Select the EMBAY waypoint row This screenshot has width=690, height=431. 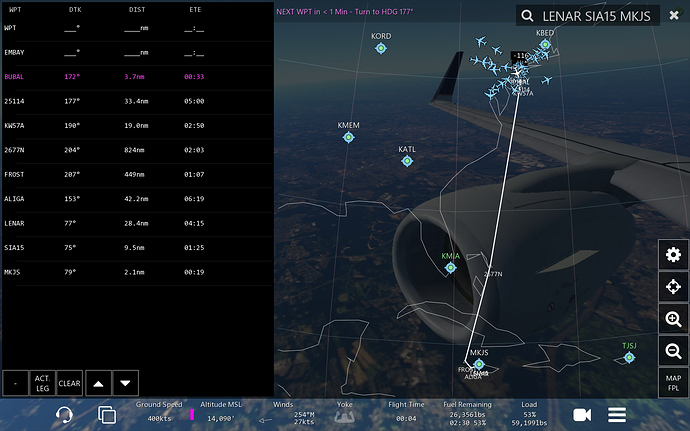137,52
